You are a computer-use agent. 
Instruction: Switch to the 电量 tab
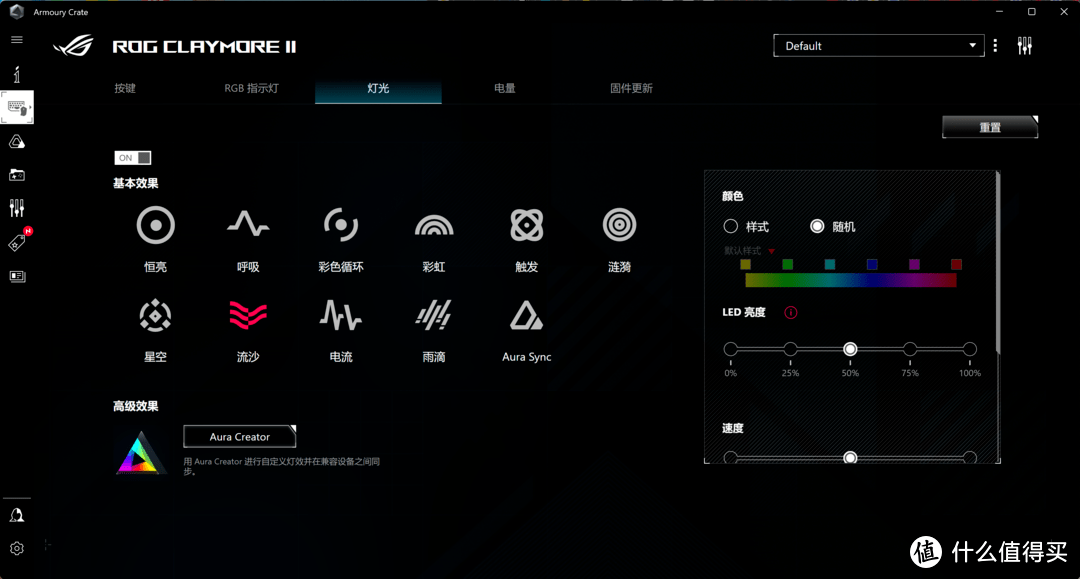pos(505,88)
